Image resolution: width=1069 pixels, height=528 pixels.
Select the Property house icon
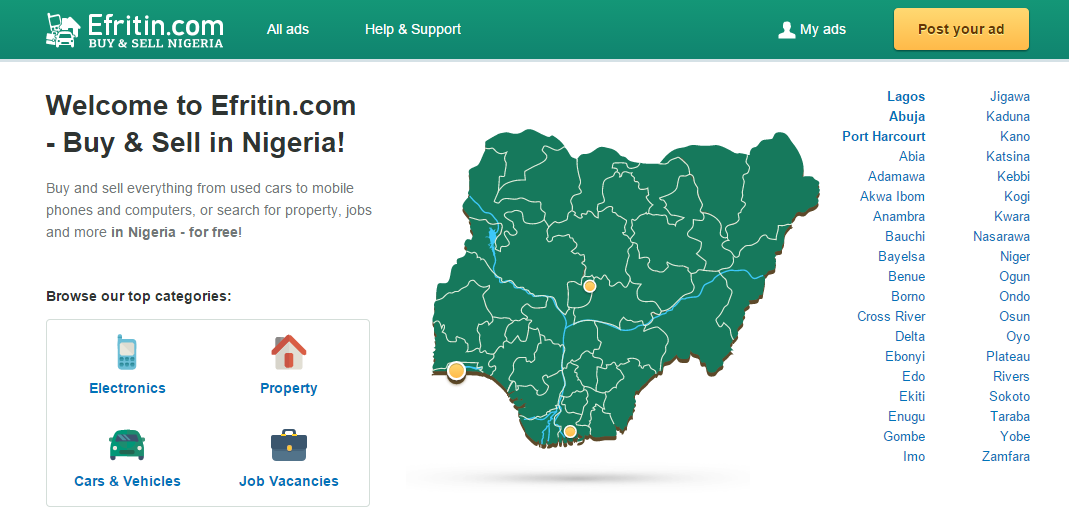(x=289, y=352)
